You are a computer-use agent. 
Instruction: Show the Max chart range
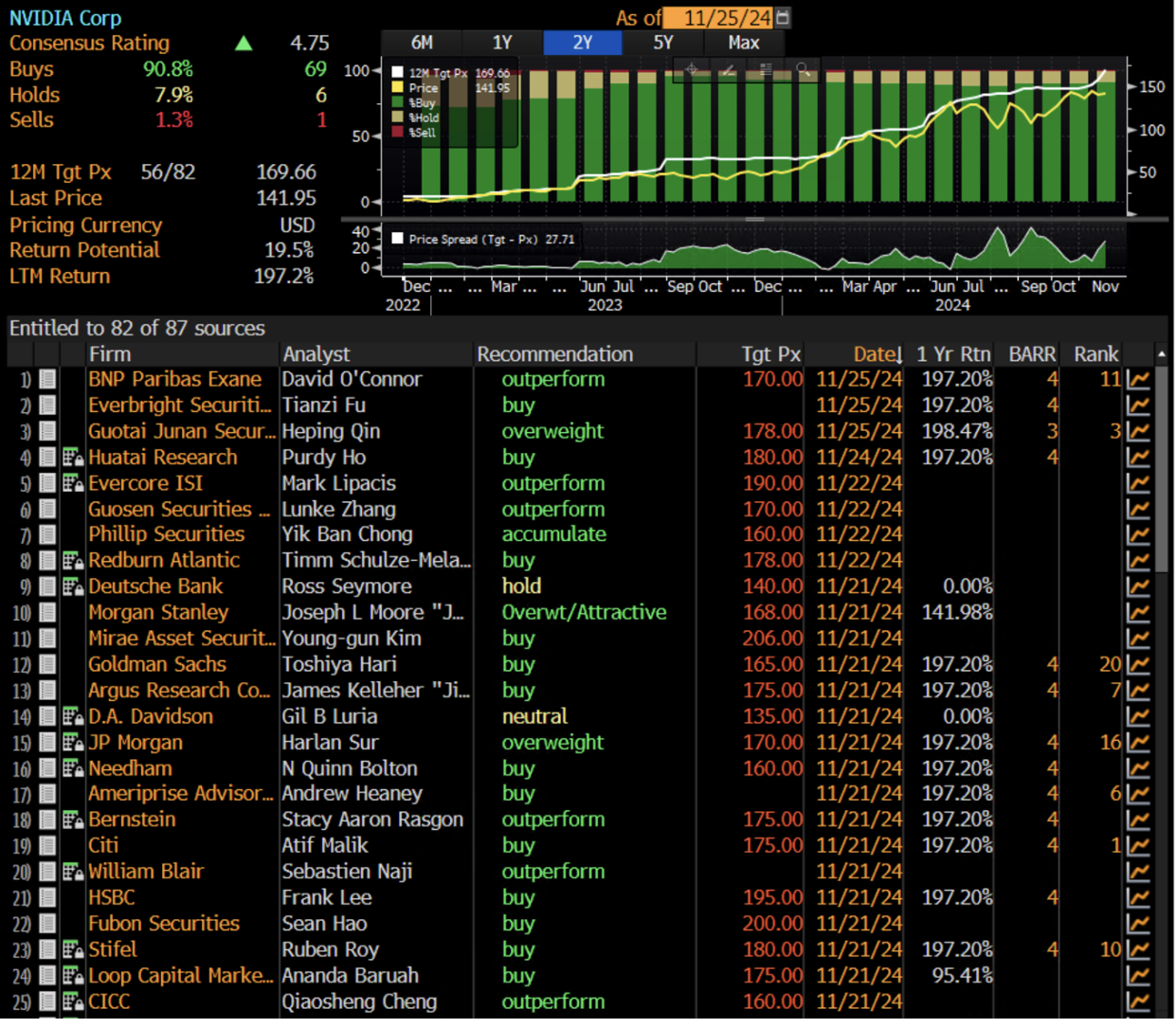[744, 43]
